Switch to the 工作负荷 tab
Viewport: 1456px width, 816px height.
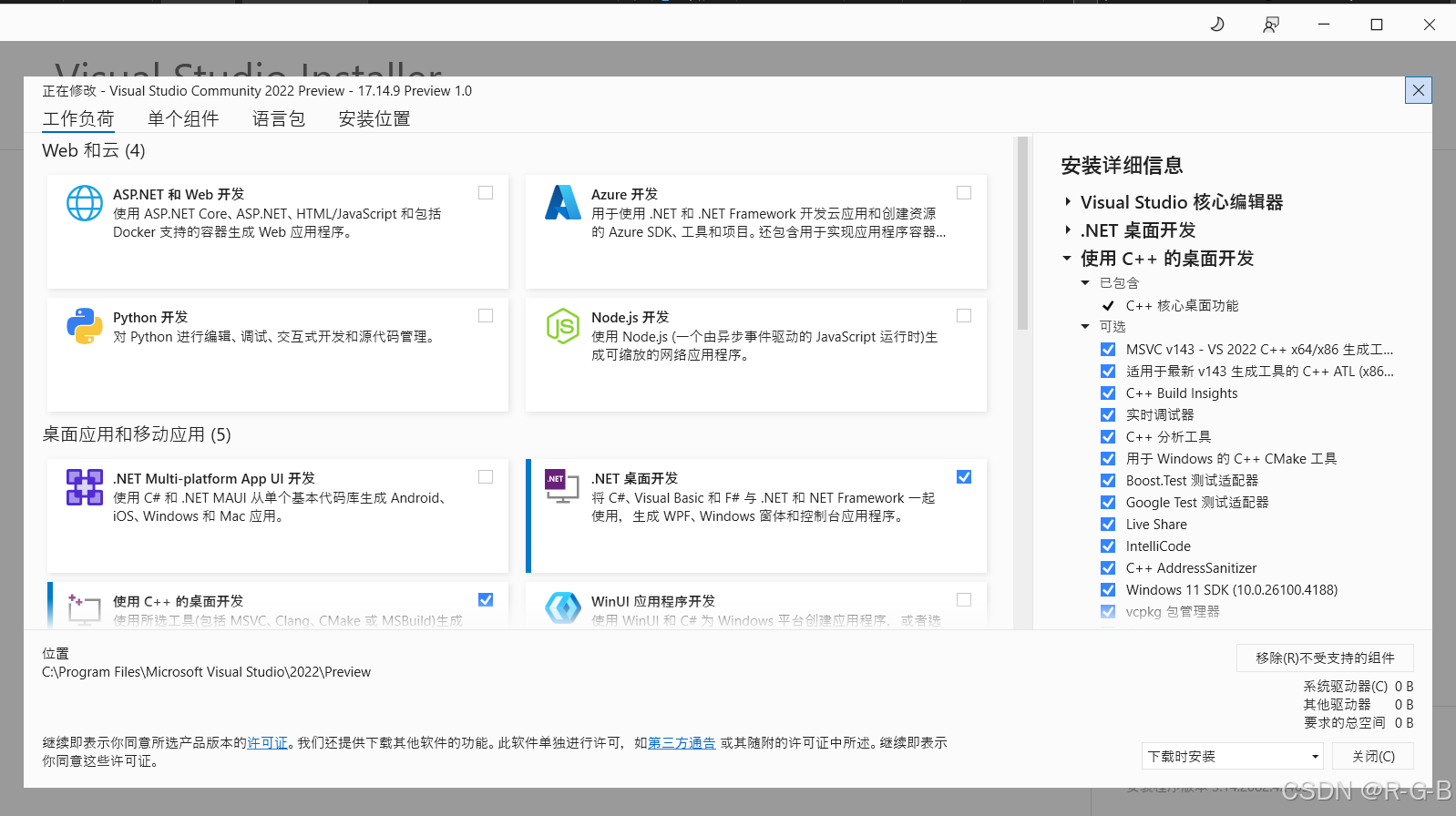pyautogui.click(x=78, y=119)
